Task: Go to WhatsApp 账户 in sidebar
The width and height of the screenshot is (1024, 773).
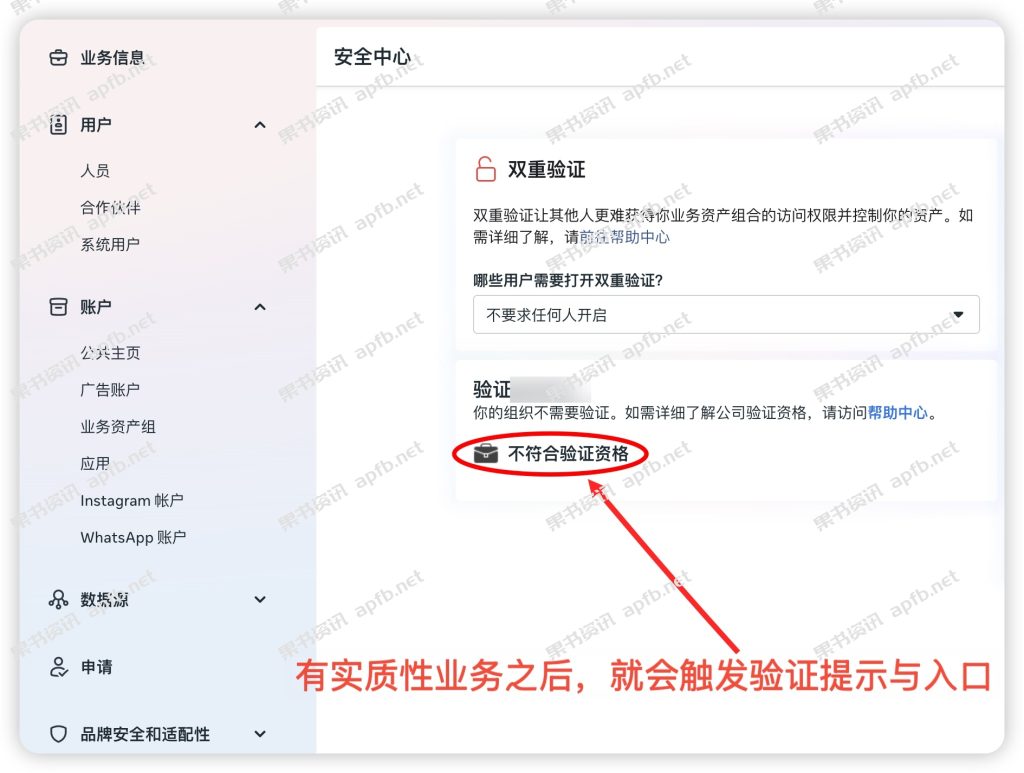Action: [133, 537]
